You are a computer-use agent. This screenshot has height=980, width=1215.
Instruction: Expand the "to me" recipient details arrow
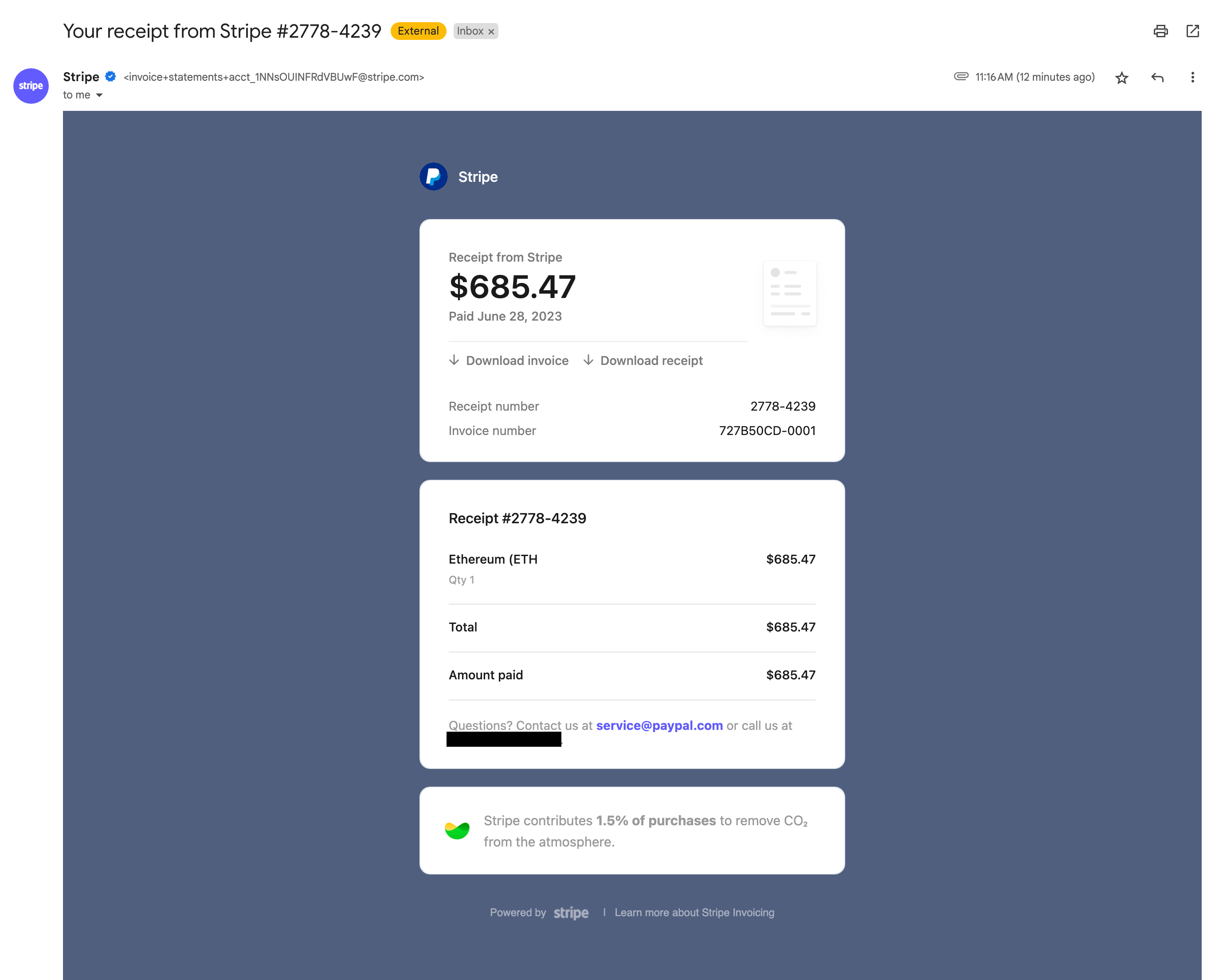pyautogui.click(x=99, y=95)
